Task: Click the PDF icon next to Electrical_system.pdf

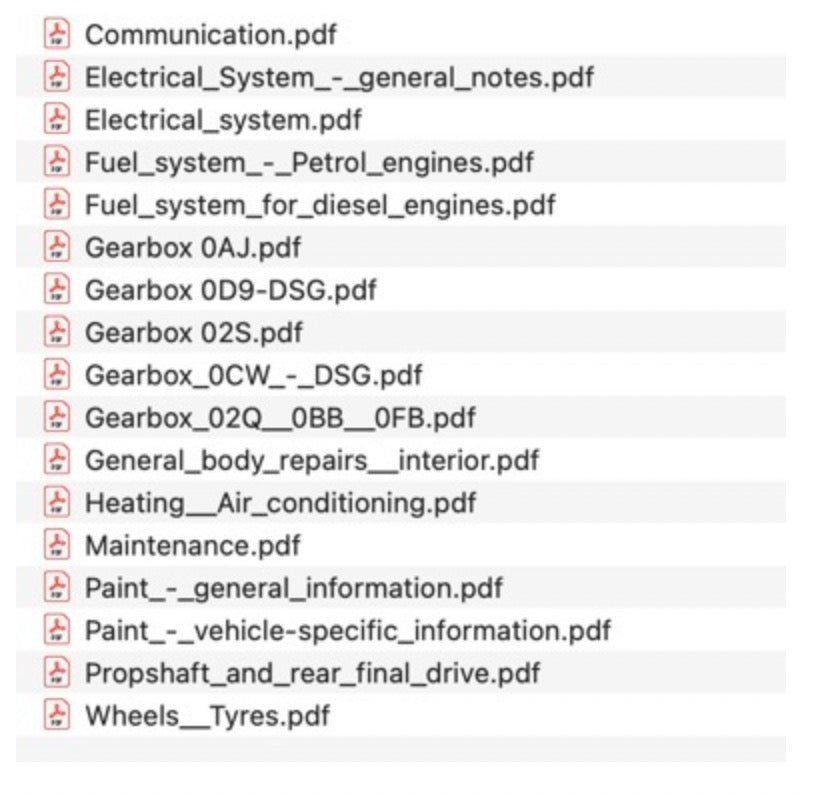Action: [57, 120]
